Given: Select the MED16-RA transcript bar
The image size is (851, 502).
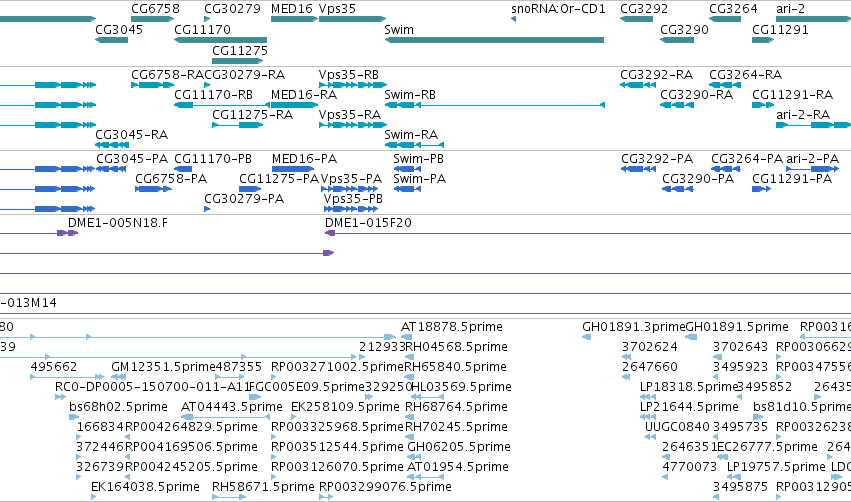Looking at the screenshot, I should coord(294,105).
